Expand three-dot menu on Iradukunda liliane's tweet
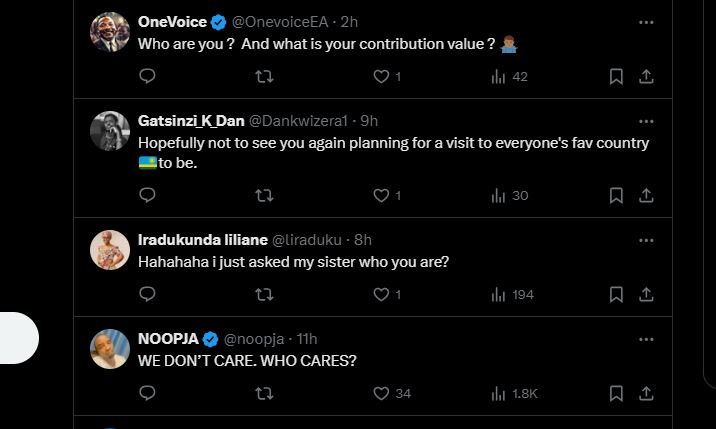The height and width of the screenshot is (429, 716). click(646, 240)
